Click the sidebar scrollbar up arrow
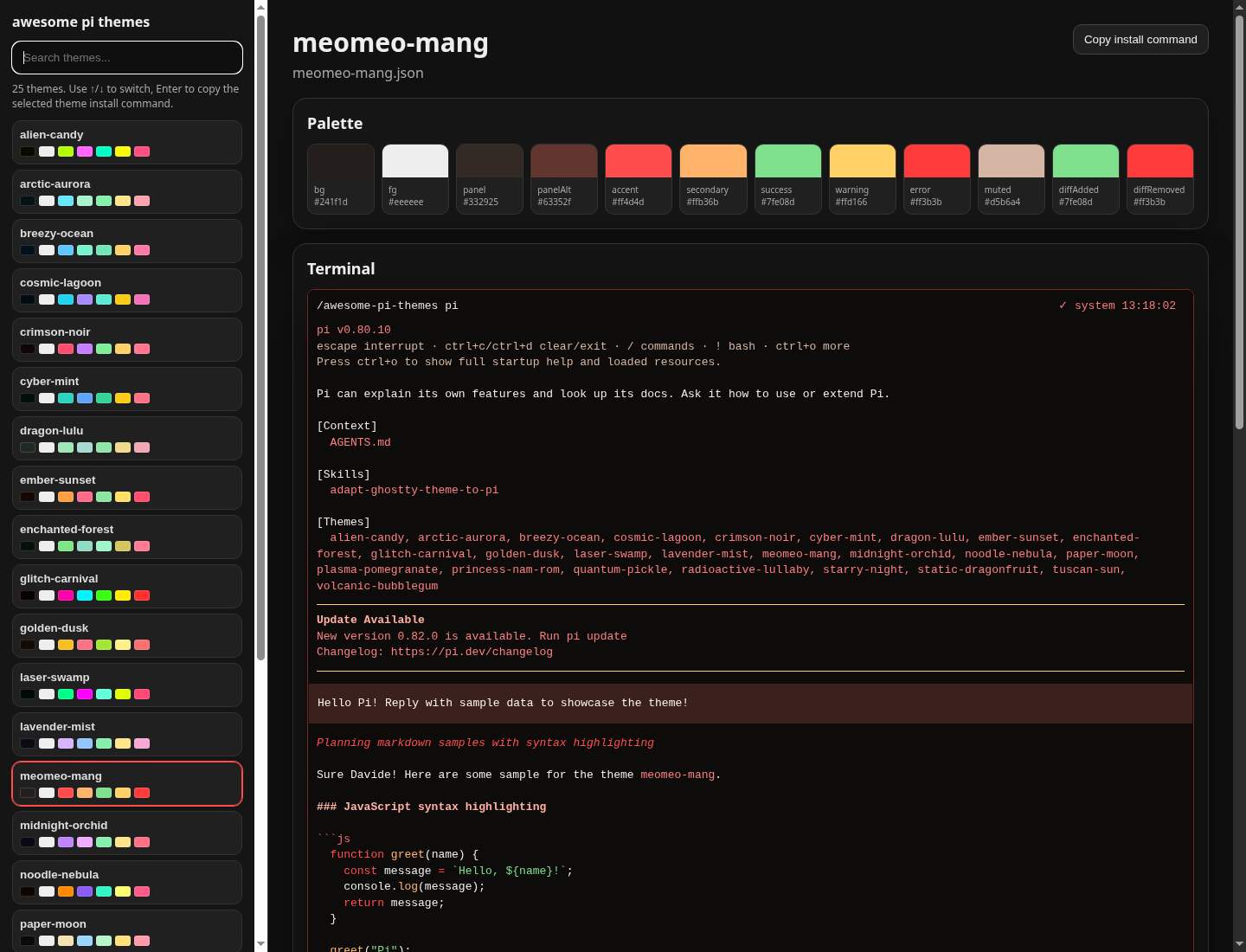Image resolution: width=1246 pixels, height=952 pixels. tap(260, 7)
